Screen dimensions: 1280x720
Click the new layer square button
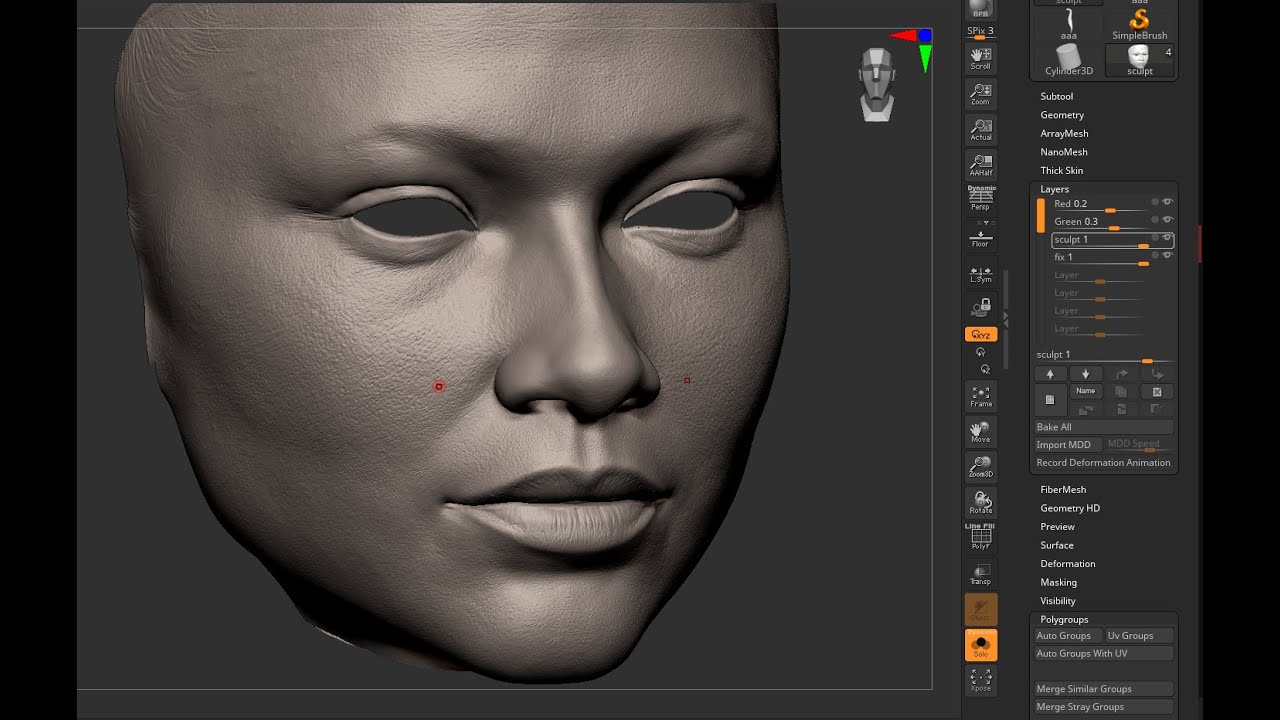coord(1050,399)
